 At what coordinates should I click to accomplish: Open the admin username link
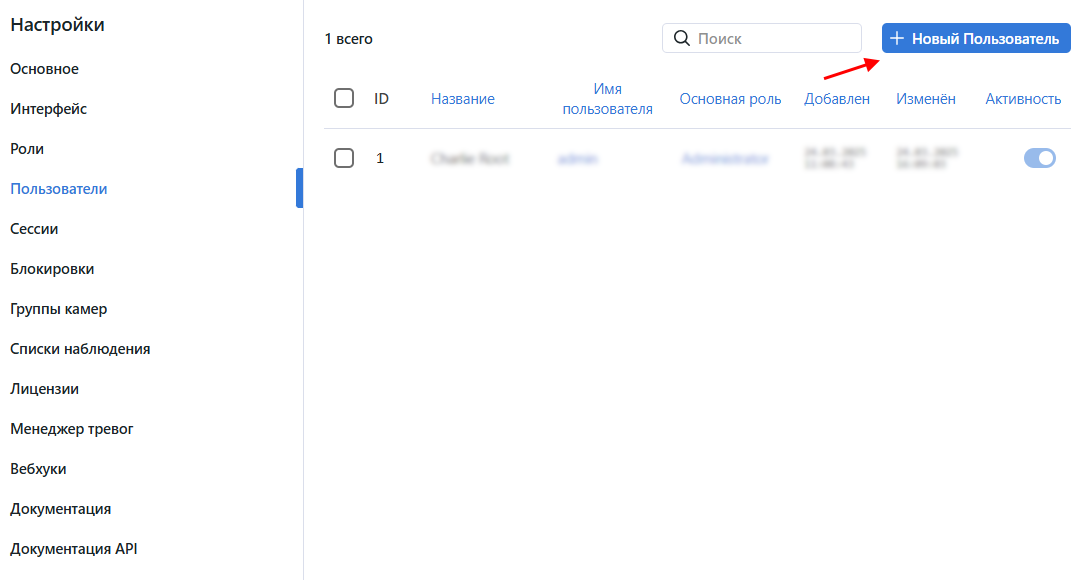pos(577,157)
